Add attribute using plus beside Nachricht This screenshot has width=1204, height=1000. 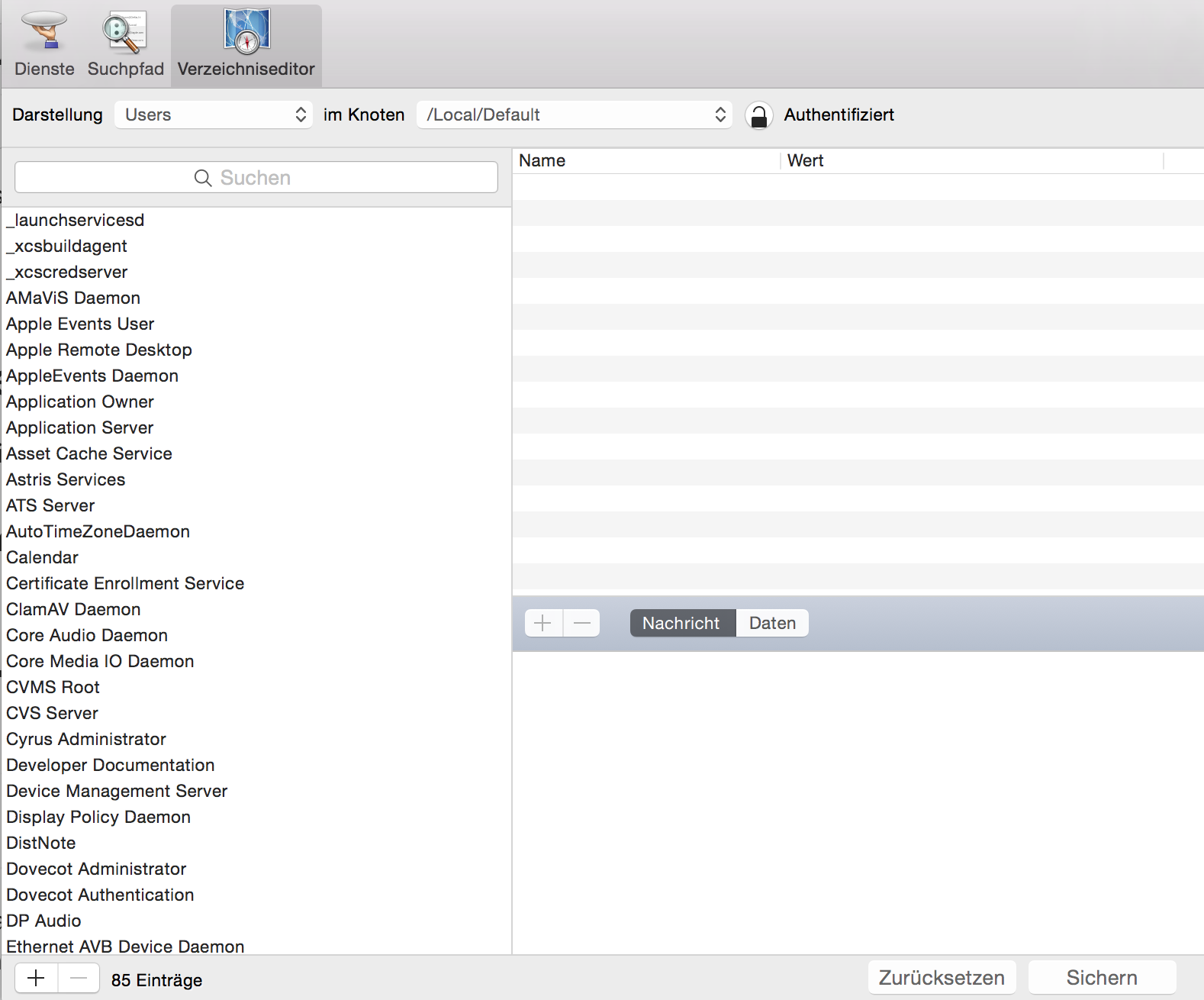(543, 623)
